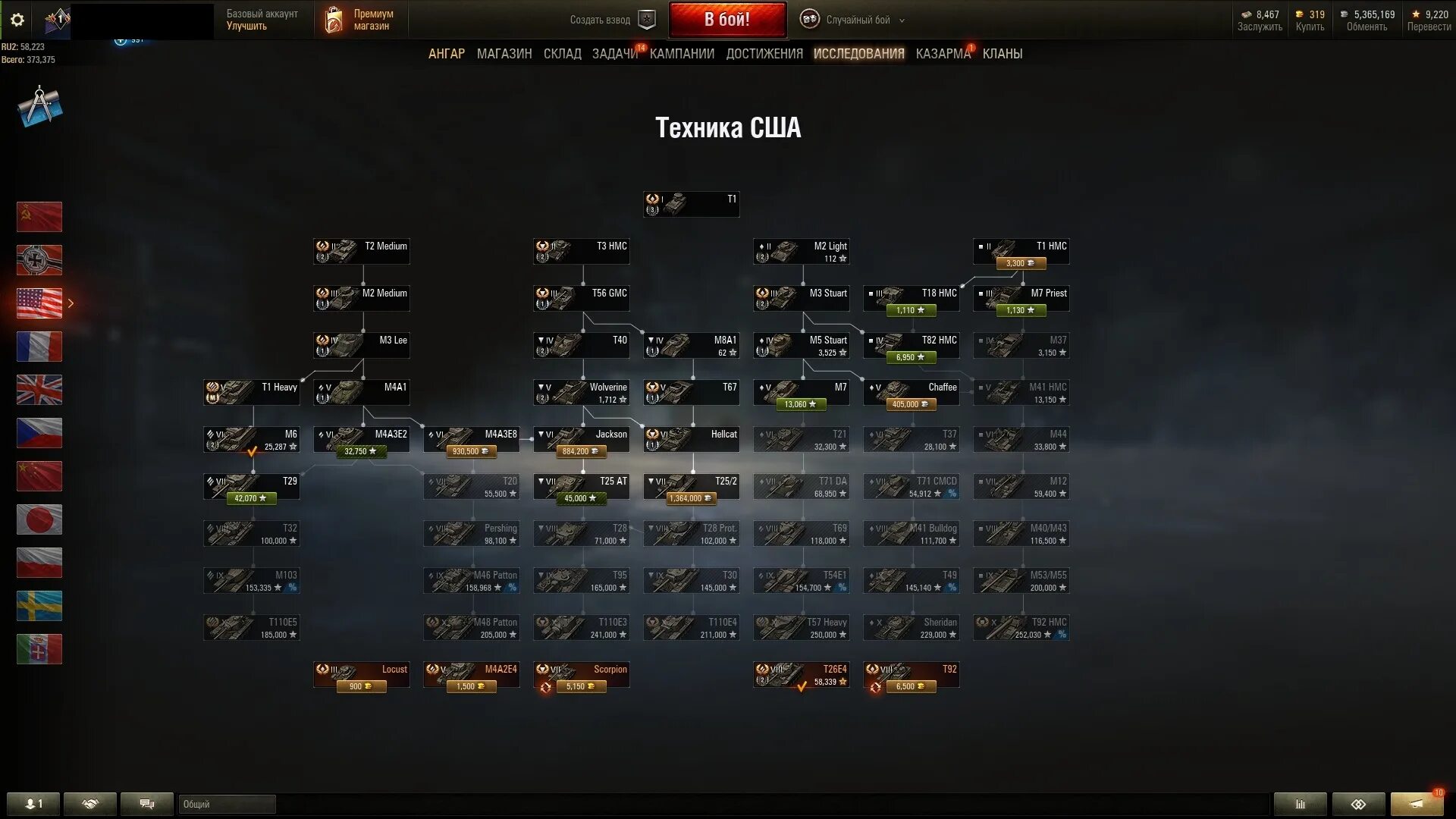Select the T29 tank node
This screenshot has width=1456, height=819.
[x=252, y=487]
